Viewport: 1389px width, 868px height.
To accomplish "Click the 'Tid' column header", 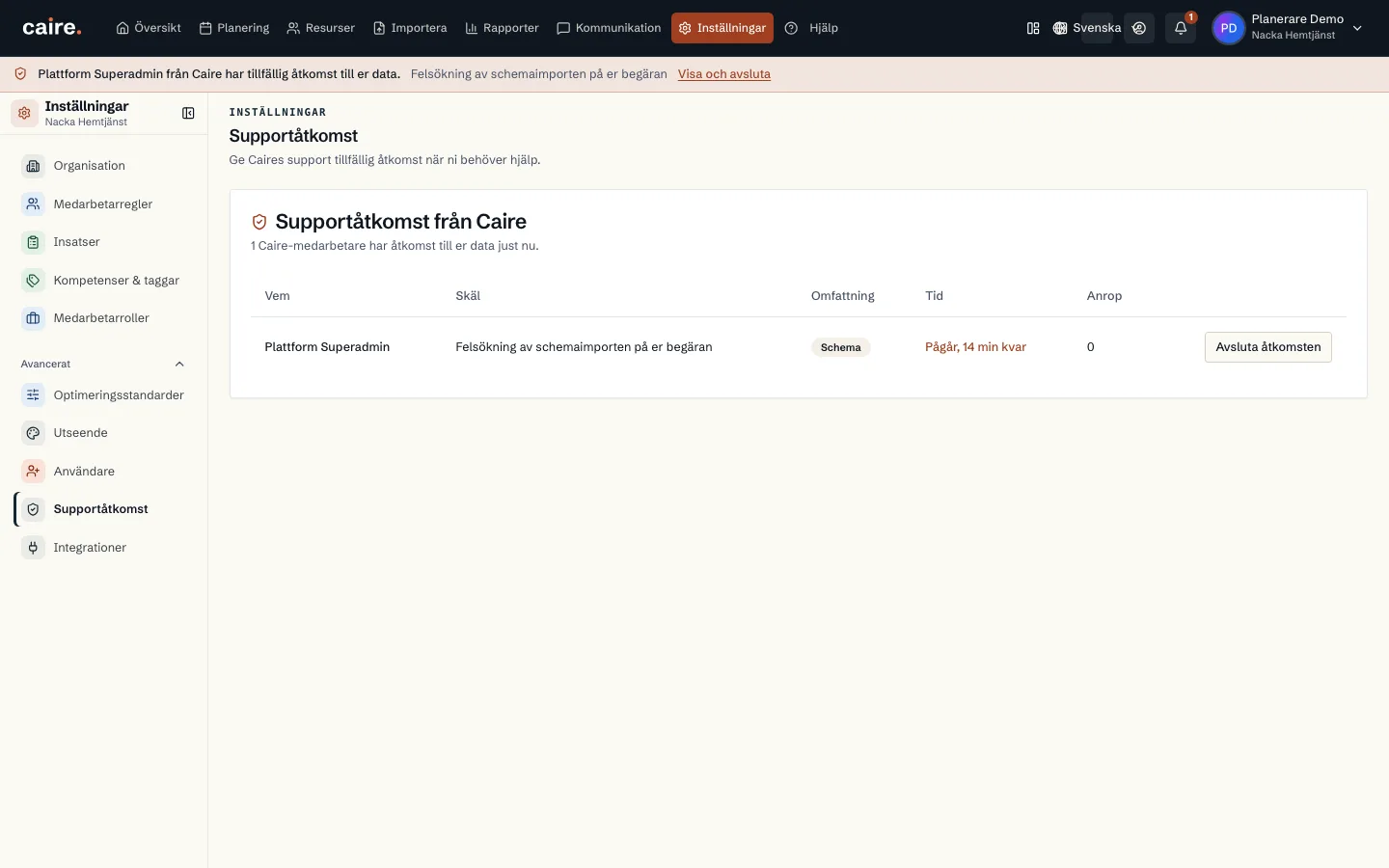I will point(934,296).
